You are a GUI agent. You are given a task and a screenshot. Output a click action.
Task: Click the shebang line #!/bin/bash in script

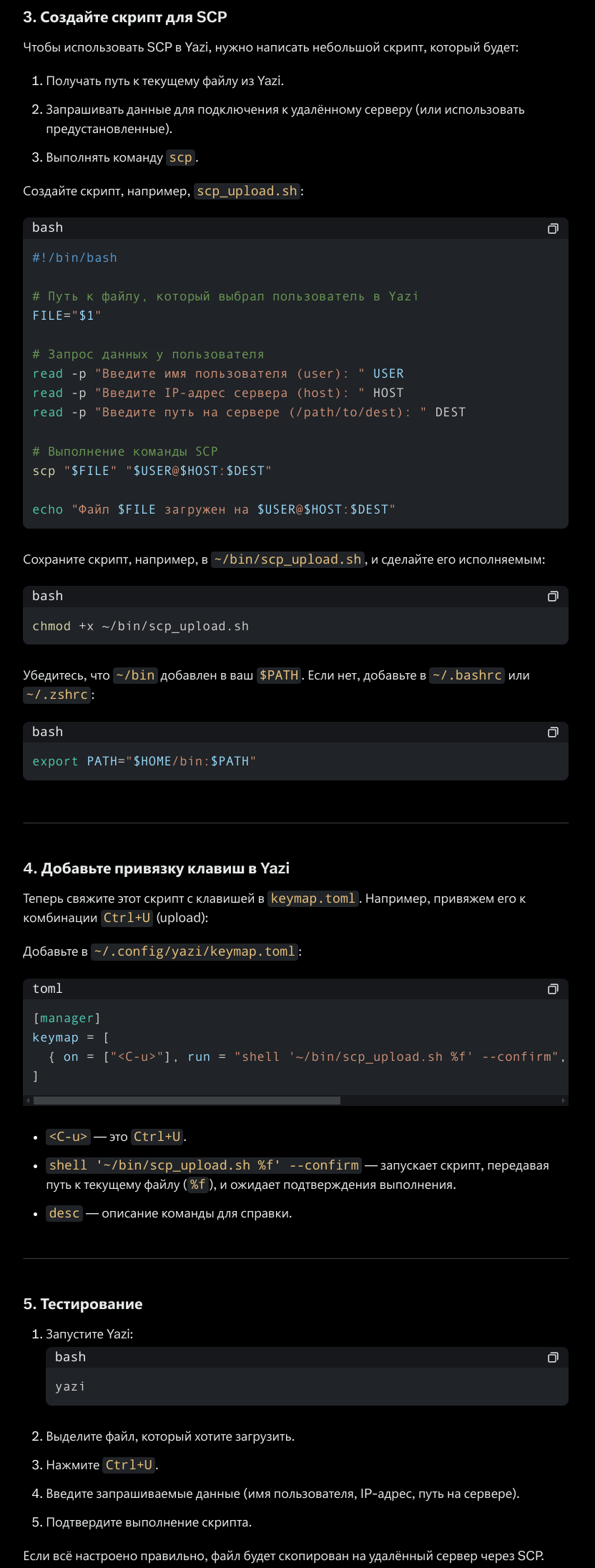tap(74, 258)
